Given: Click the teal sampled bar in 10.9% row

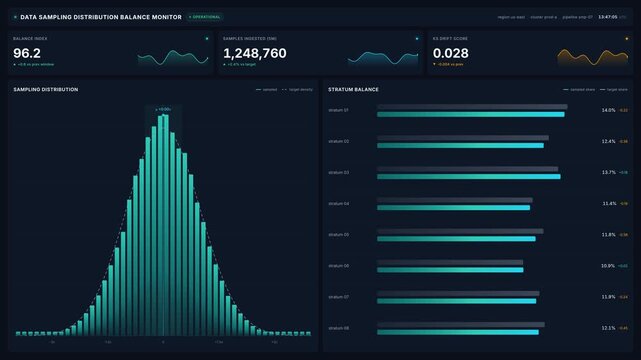Looking at the screenshot, I should (450, 270).
